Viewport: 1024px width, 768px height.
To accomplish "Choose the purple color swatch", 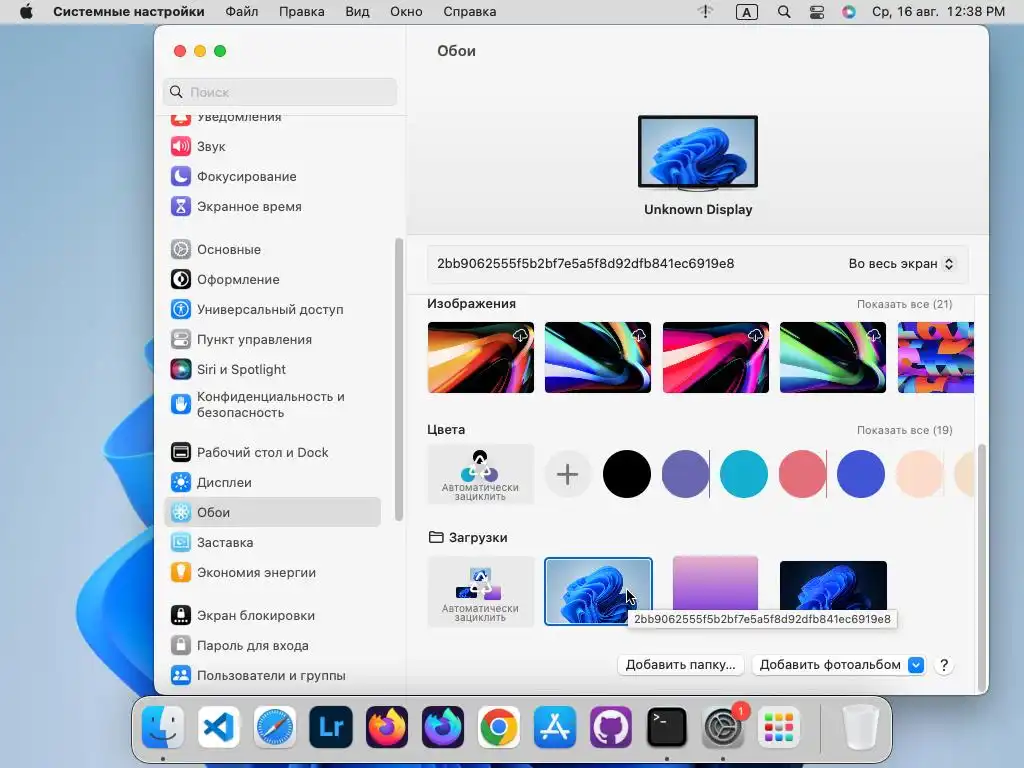I will (x=685, y=474).
